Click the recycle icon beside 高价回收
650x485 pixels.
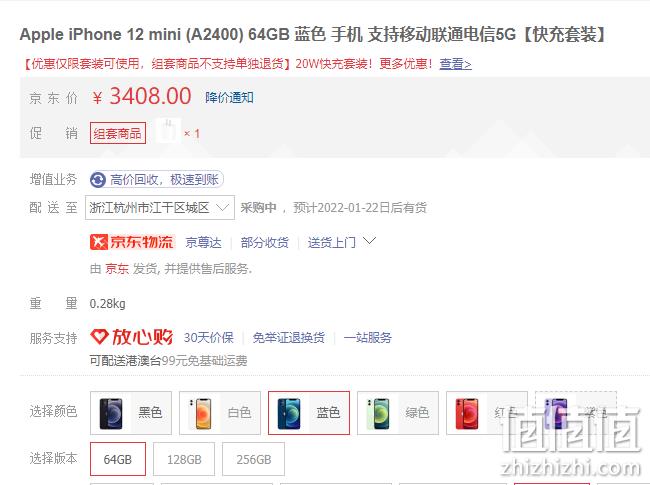point(98,180)
